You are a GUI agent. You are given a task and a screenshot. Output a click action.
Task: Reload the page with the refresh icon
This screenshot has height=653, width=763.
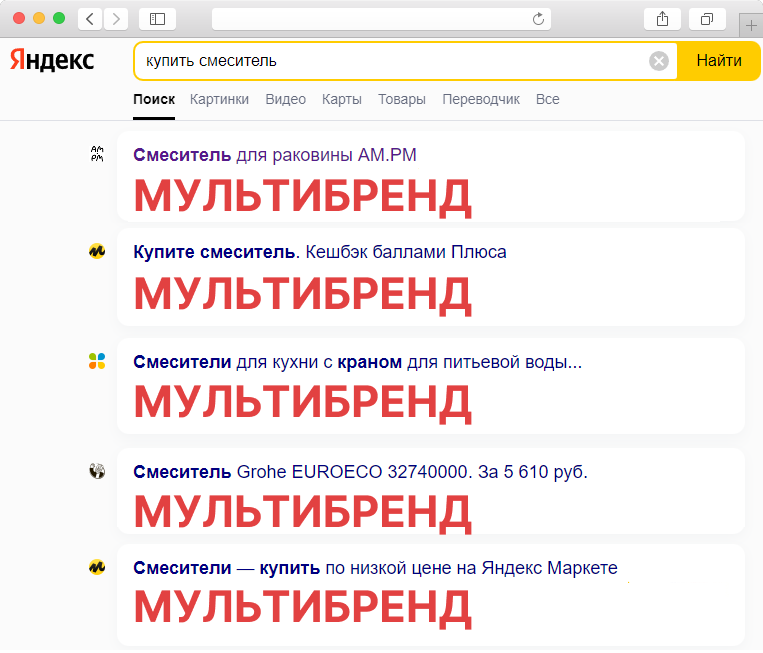point(538,19)
